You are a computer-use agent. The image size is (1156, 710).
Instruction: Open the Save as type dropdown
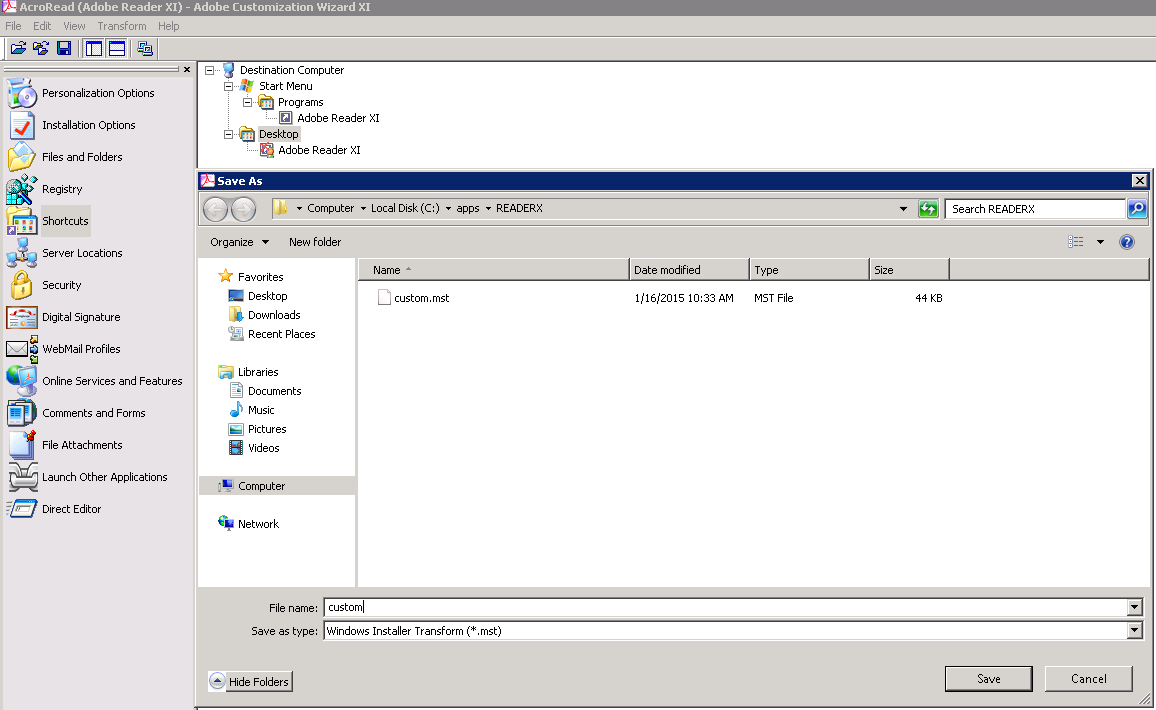click(1134, 631)
